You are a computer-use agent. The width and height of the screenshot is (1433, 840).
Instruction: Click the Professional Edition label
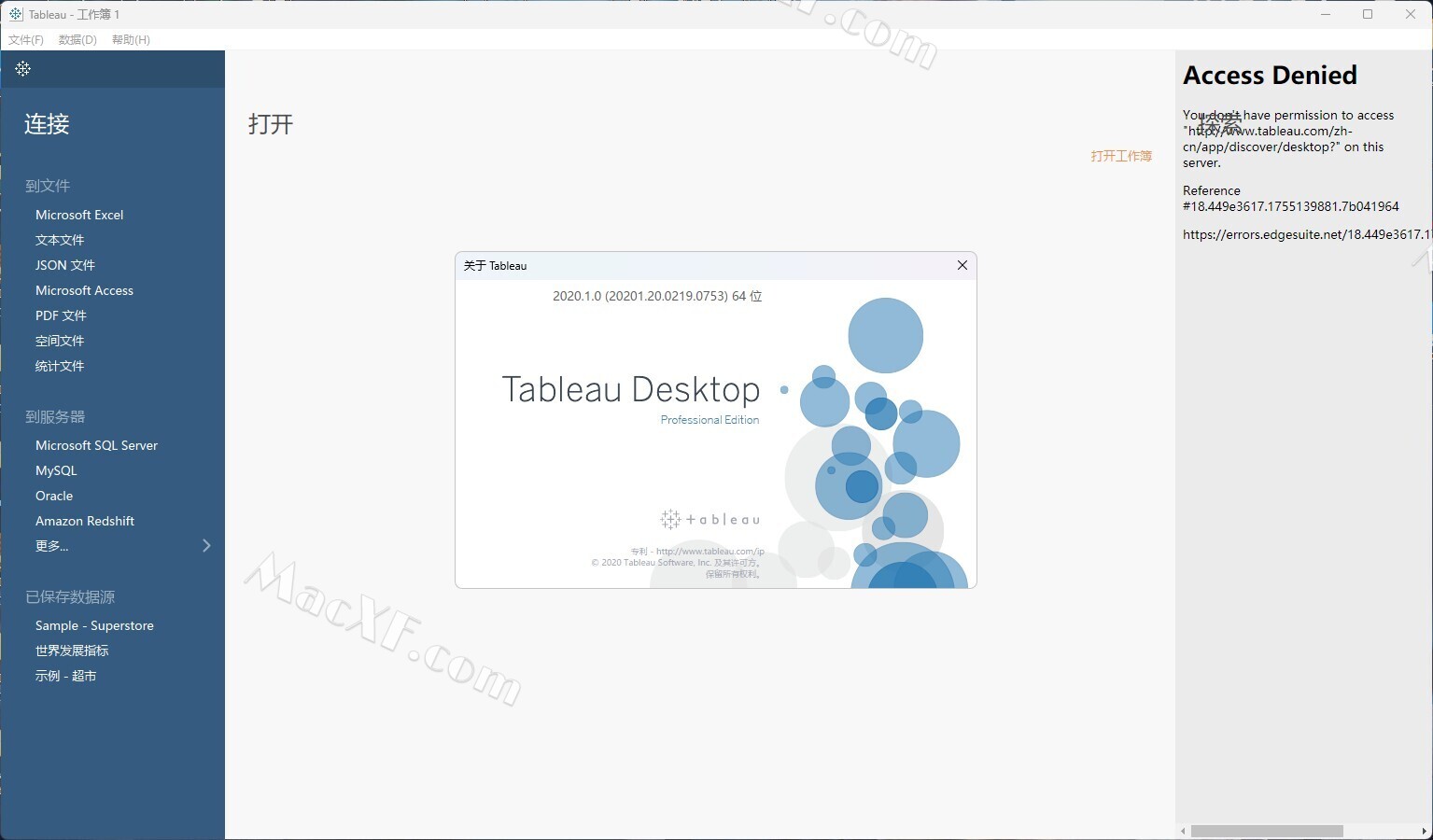(709, 420)
